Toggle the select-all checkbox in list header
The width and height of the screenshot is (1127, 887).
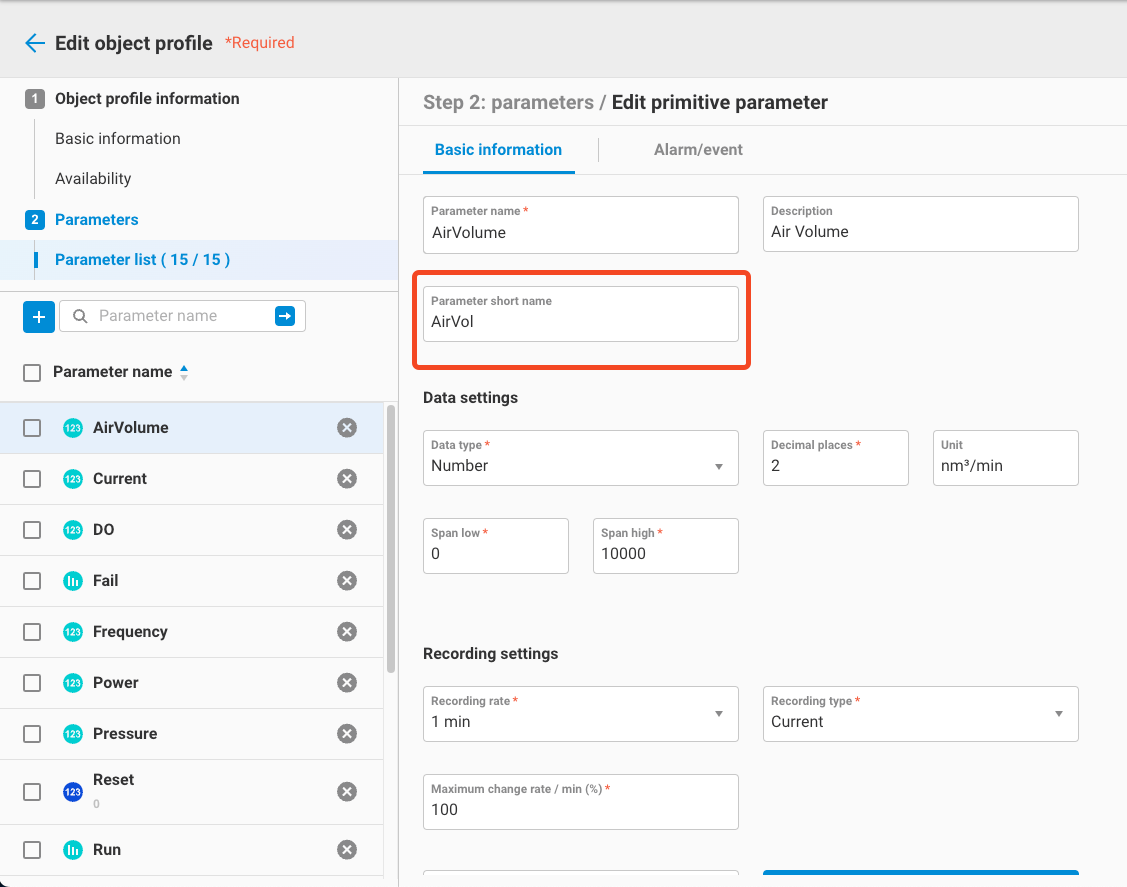click(x=32, y=372)
